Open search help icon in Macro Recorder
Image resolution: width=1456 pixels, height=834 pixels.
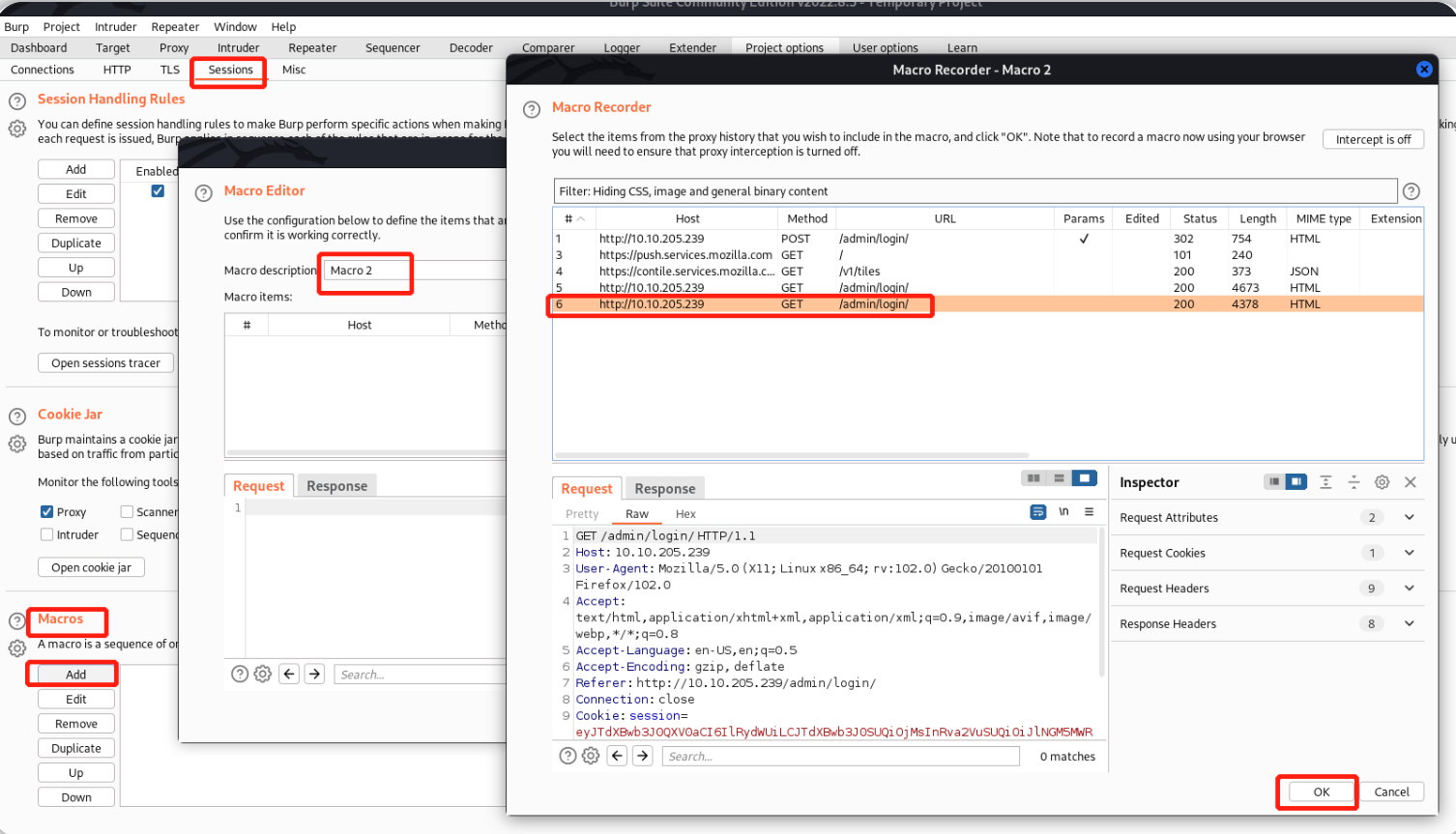point(568,756)
